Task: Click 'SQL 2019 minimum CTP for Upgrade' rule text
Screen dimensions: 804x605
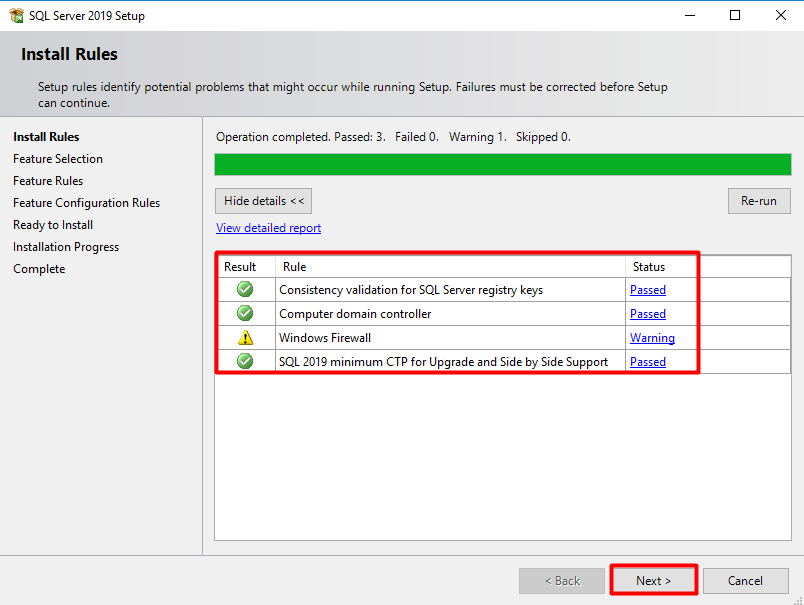Action: (443, 362)
